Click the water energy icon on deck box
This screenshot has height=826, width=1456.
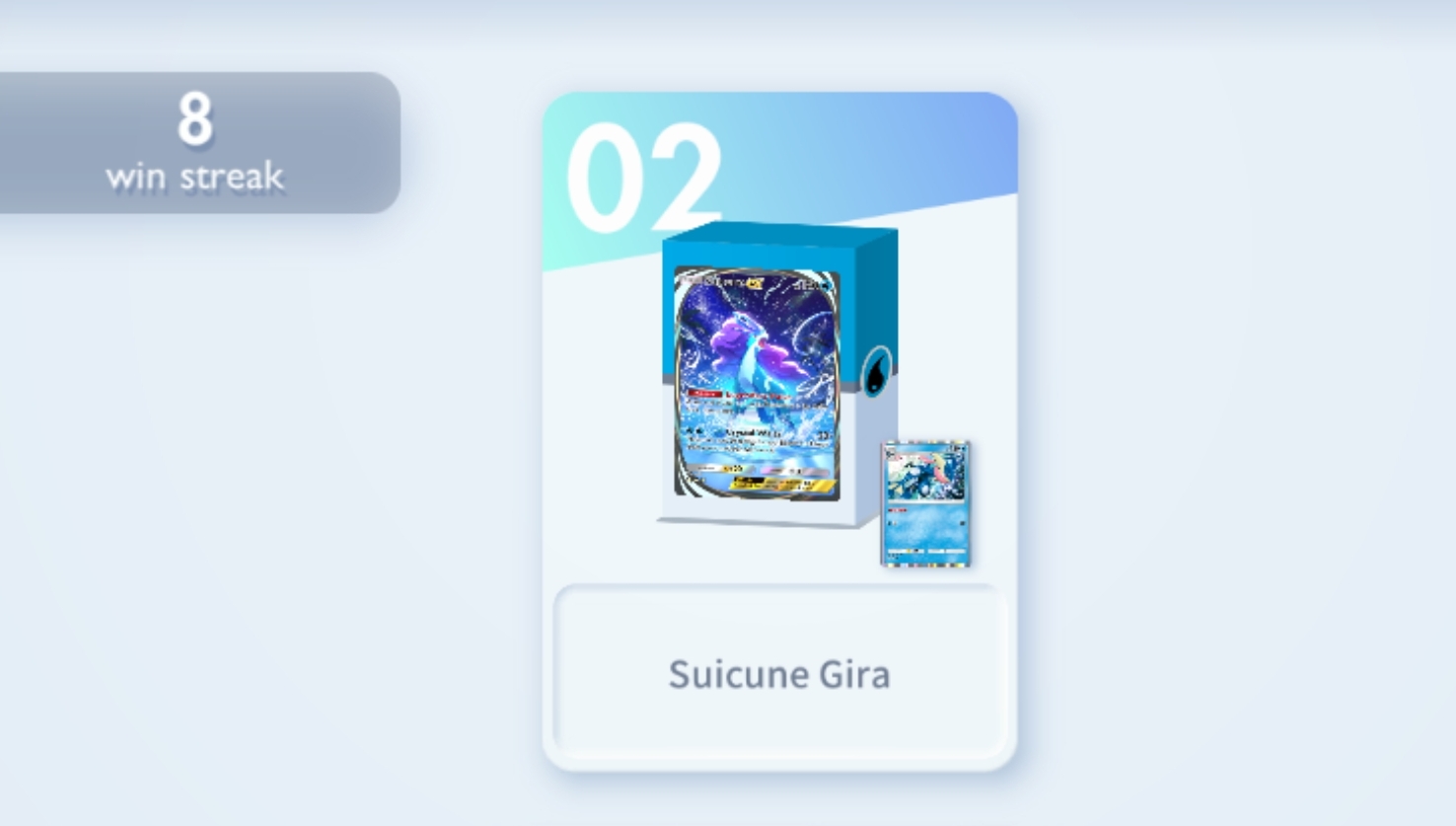coord(876,373)
